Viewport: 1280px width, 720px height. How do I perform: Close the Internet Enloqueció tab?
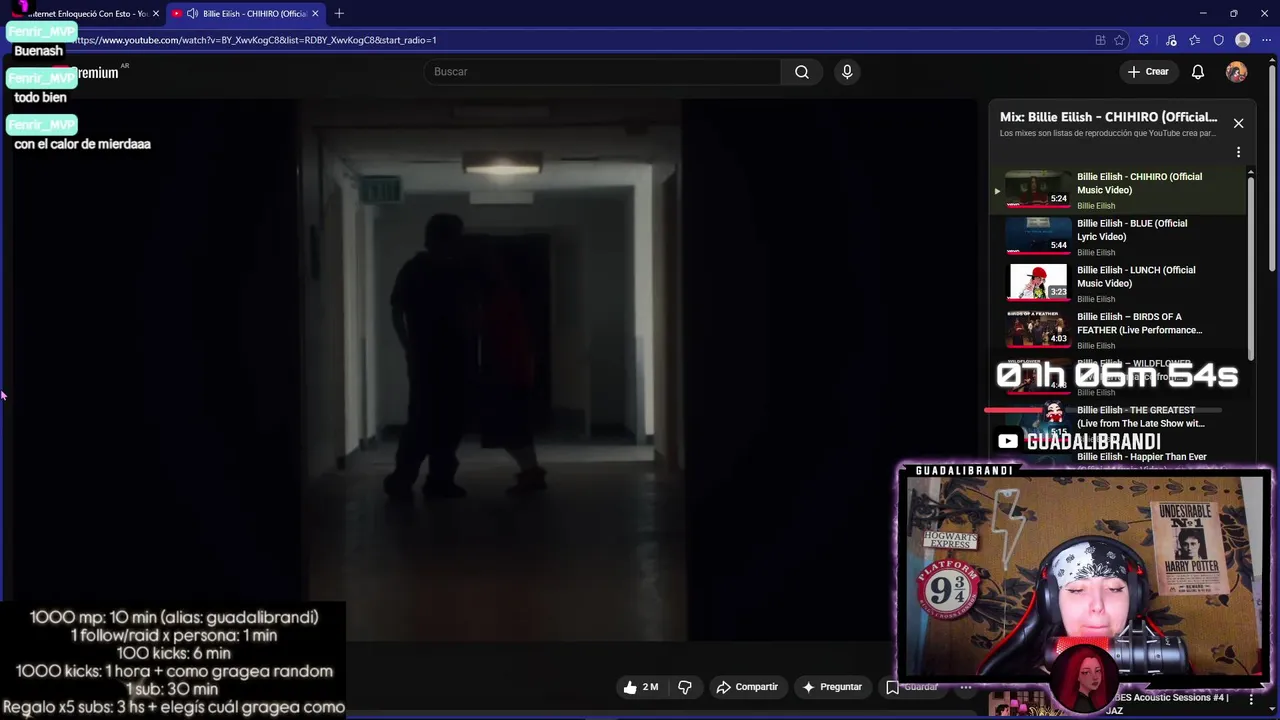[x=156, y=13]
